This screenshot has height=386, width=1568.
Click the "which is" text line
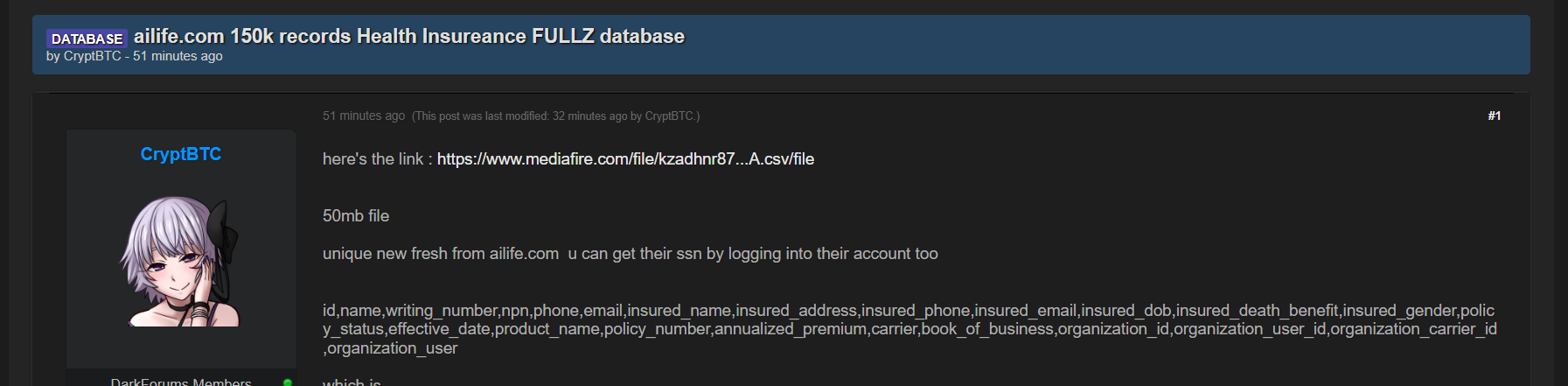(x=351, y=382)
